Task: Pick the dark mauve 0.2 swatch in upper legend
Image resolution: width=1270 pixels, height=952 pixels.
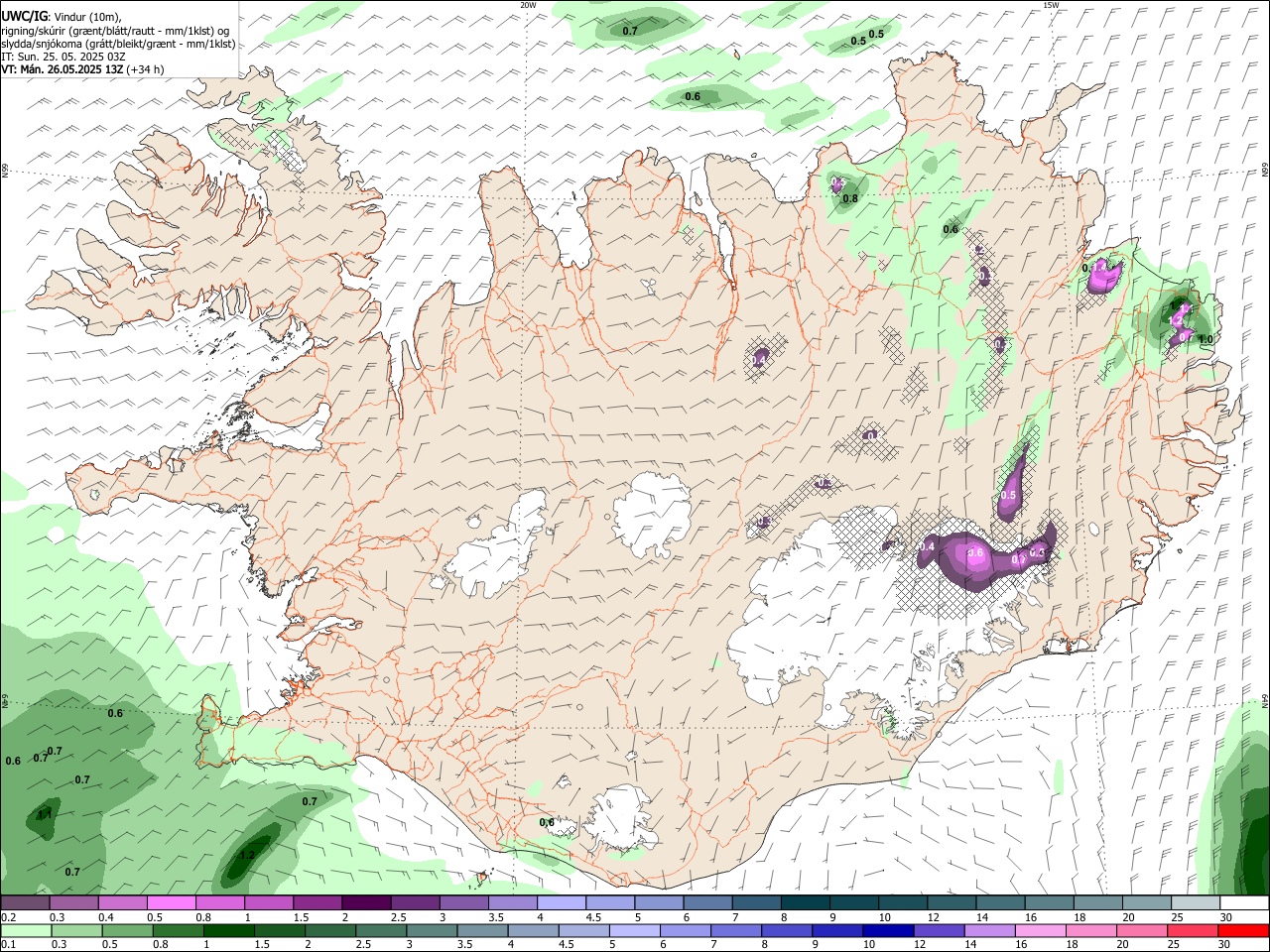Action: [25, 903]
